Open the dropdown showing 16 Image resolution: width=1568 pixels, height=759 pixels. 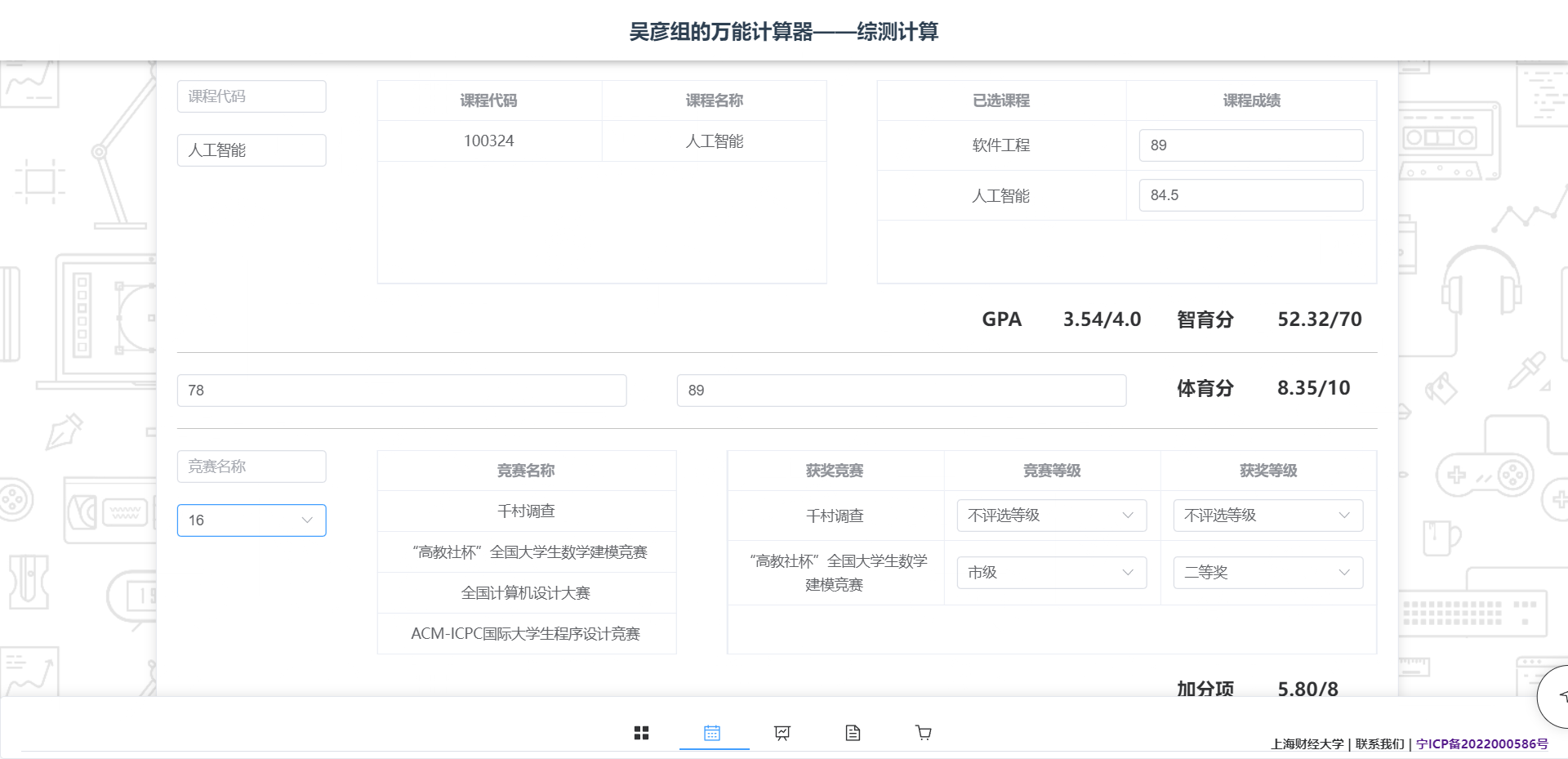[x=252, y=520]
